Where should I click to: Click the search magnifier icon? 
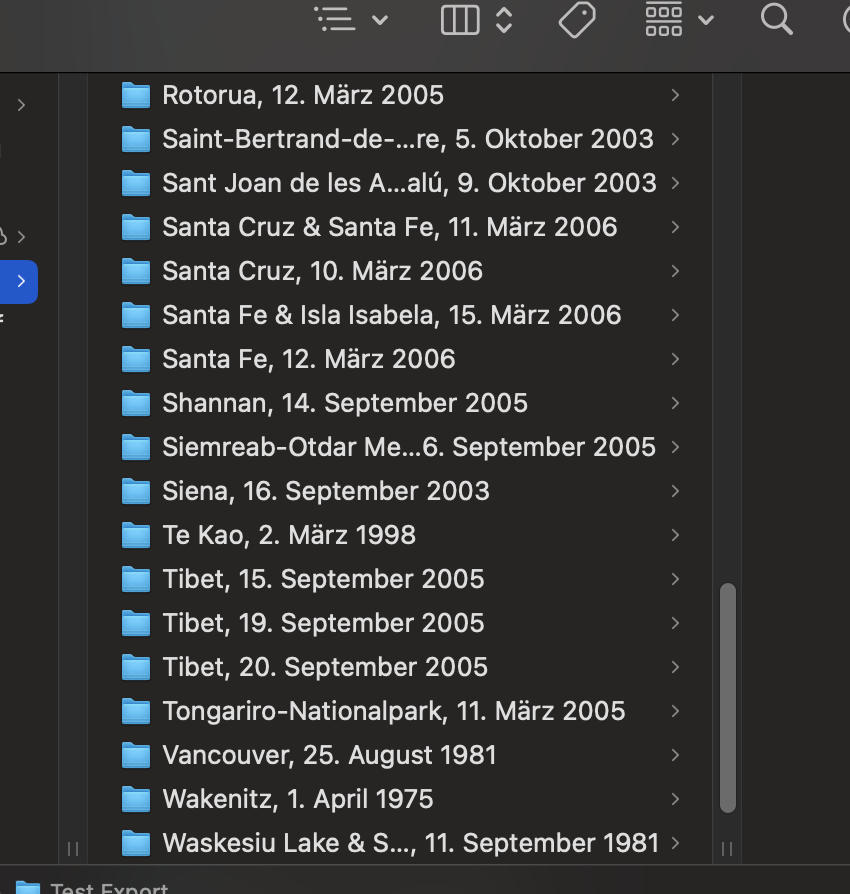pos(776,19)
